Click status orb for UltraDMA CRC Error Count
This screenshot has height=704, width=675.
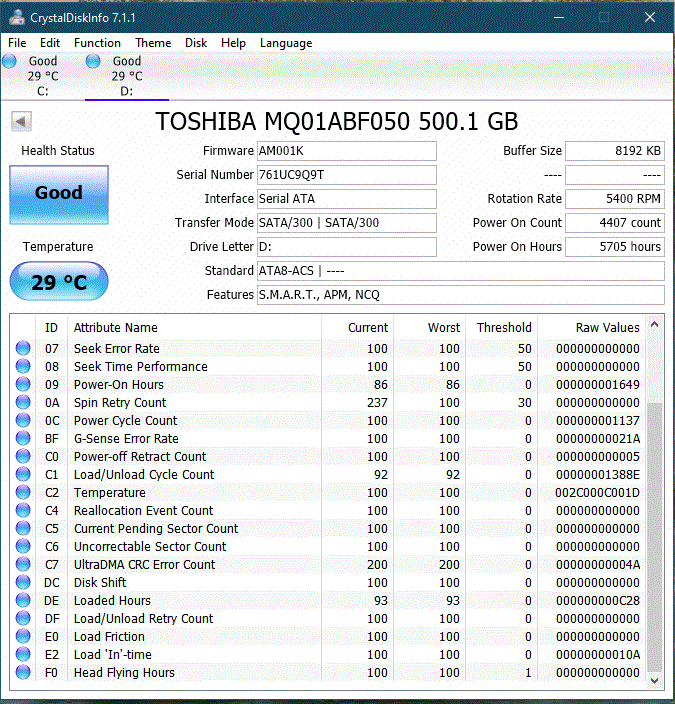[x=23, y=565]
